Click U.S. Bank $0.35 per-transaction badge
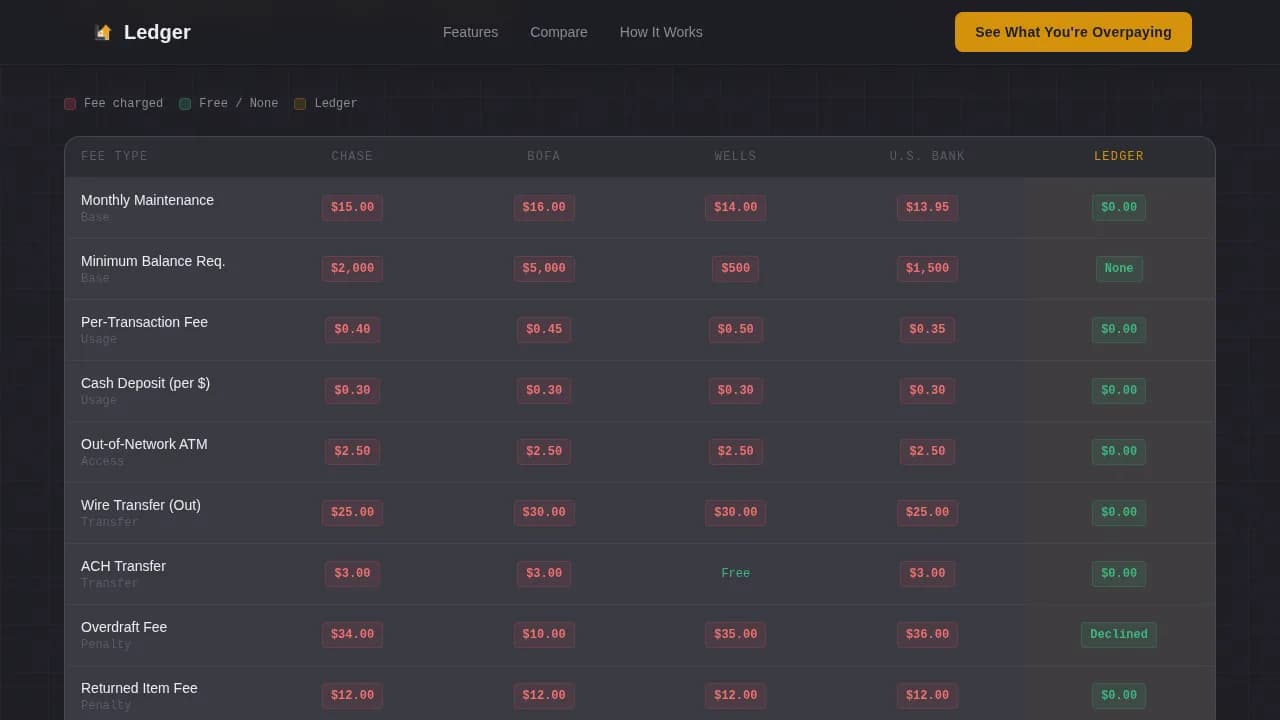 click(x=927, y=330)
